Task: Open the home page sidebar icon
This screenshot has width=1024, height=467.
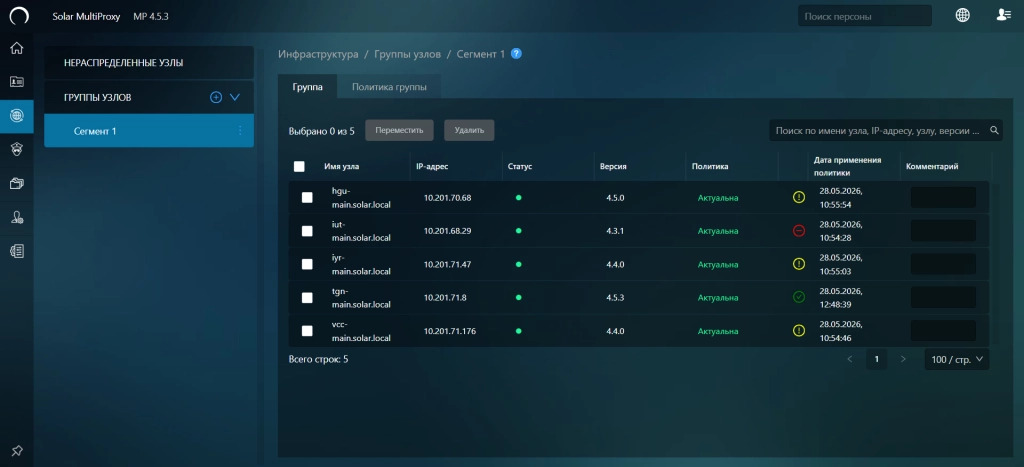Action: (17, 48)
